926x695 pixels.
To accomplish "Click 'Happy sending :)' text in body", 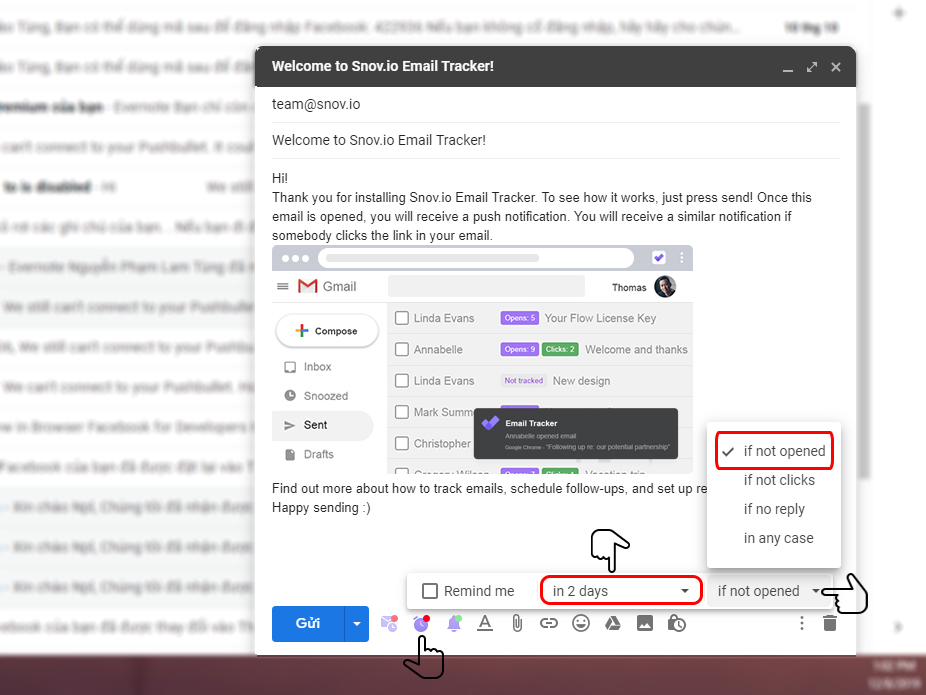I will (x=321, y=508).
